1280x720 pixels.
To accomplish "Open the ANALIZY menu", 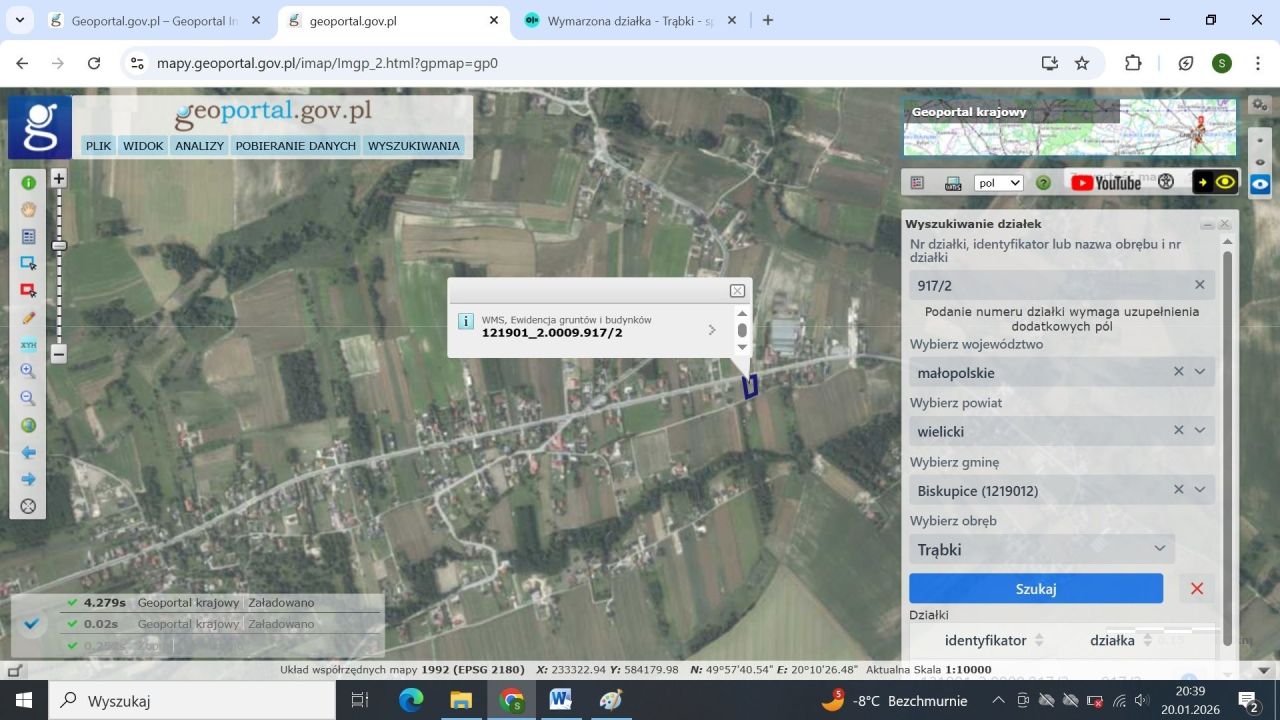I will pos(199,146).
